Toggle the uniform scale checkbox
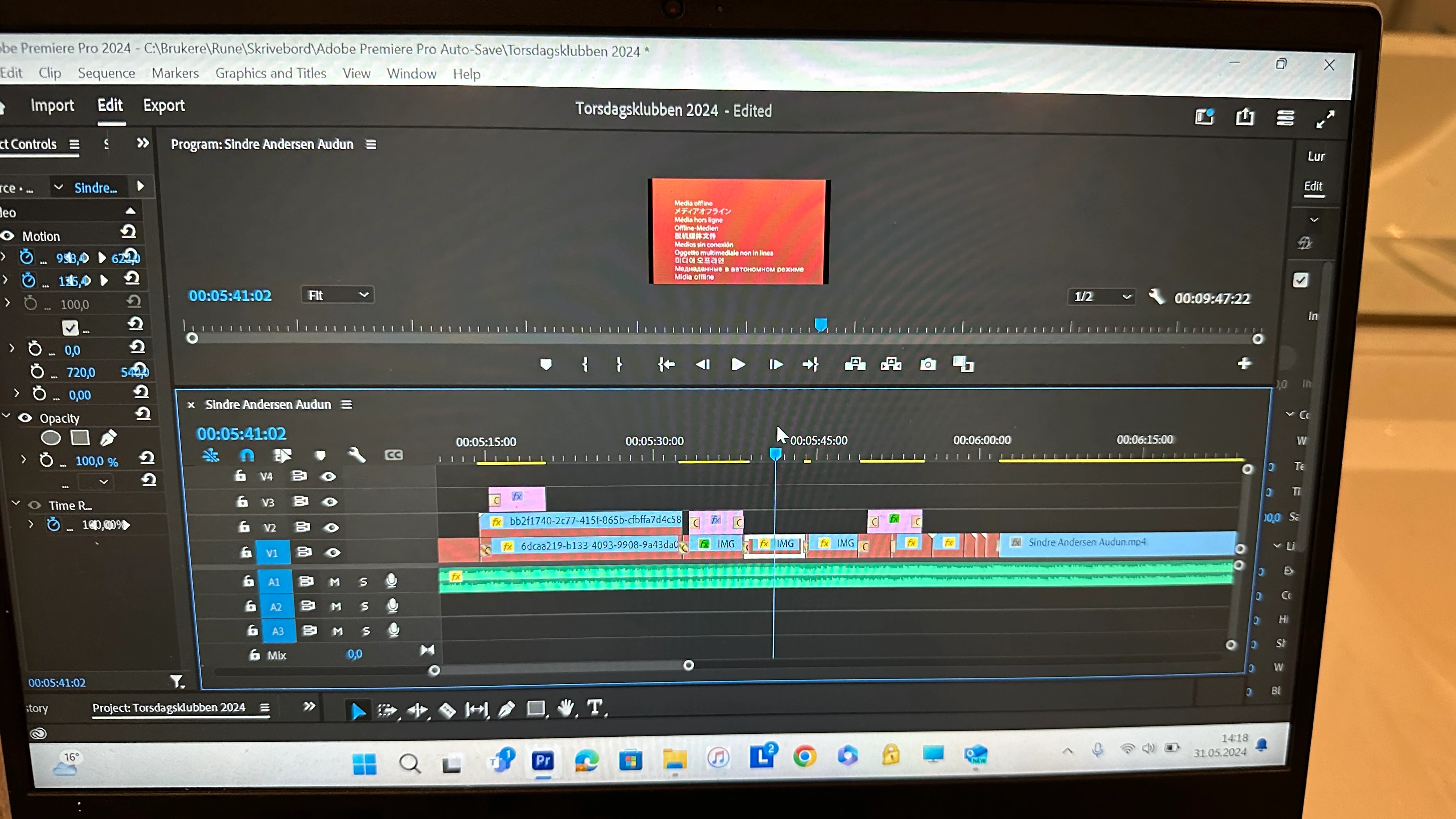The height and width of the screenshot is (819, 1456). (70, 328)
